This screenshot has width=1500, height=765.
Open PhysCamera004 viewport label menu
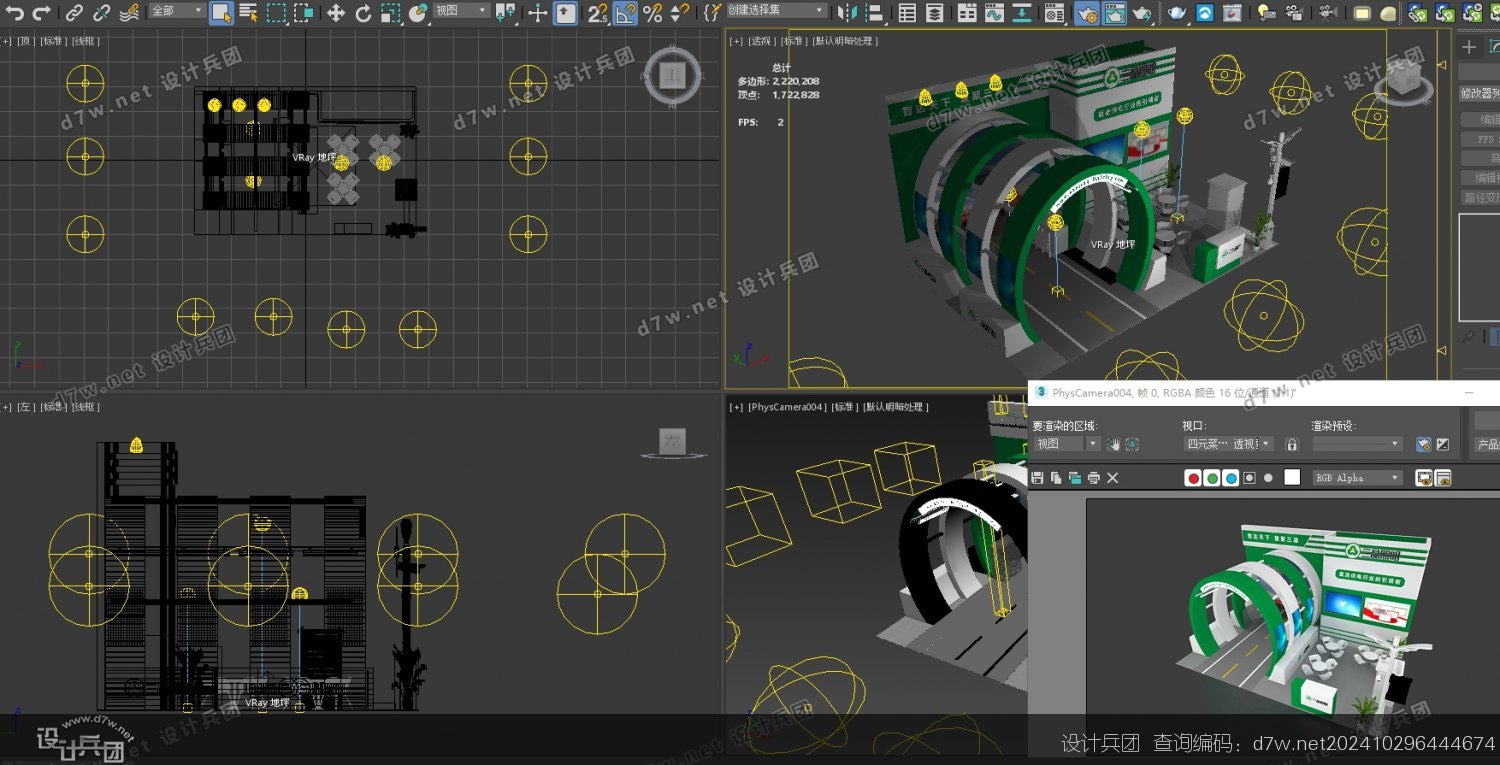click(787, 407)
